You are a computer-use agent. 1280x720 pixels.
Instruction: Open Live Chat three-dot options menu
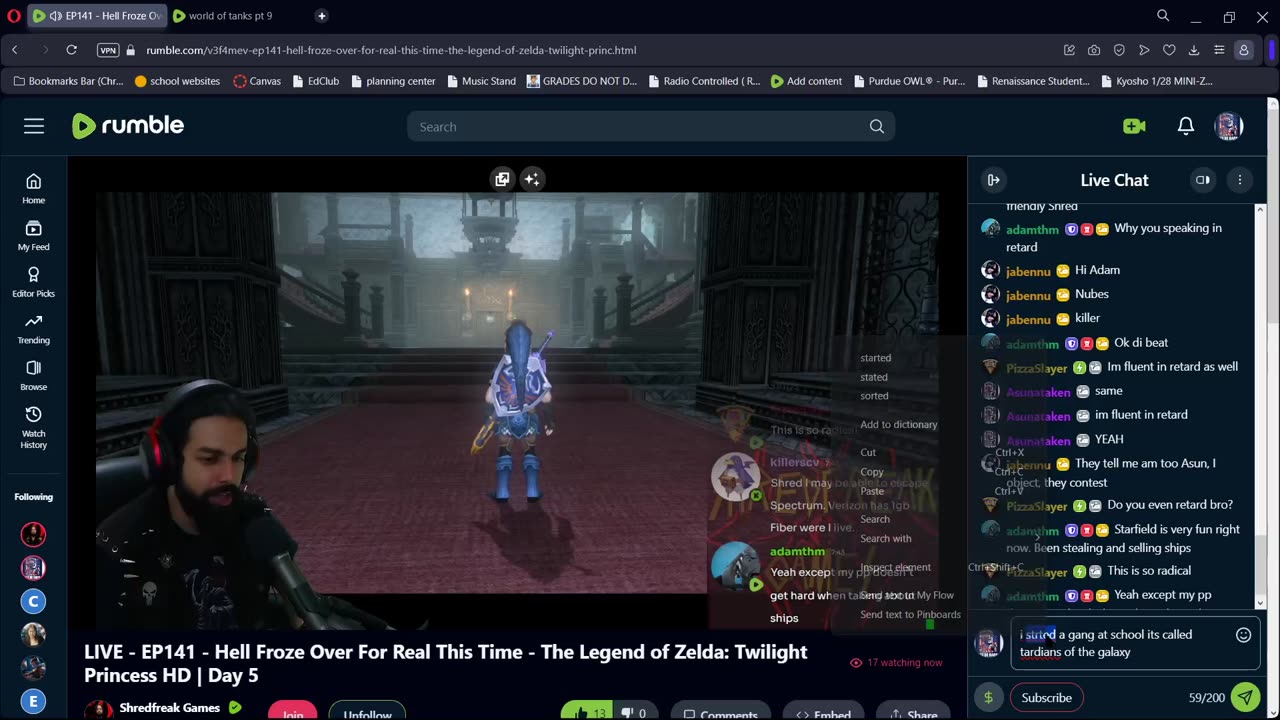pyautogui.click(x=1239, y=180)
